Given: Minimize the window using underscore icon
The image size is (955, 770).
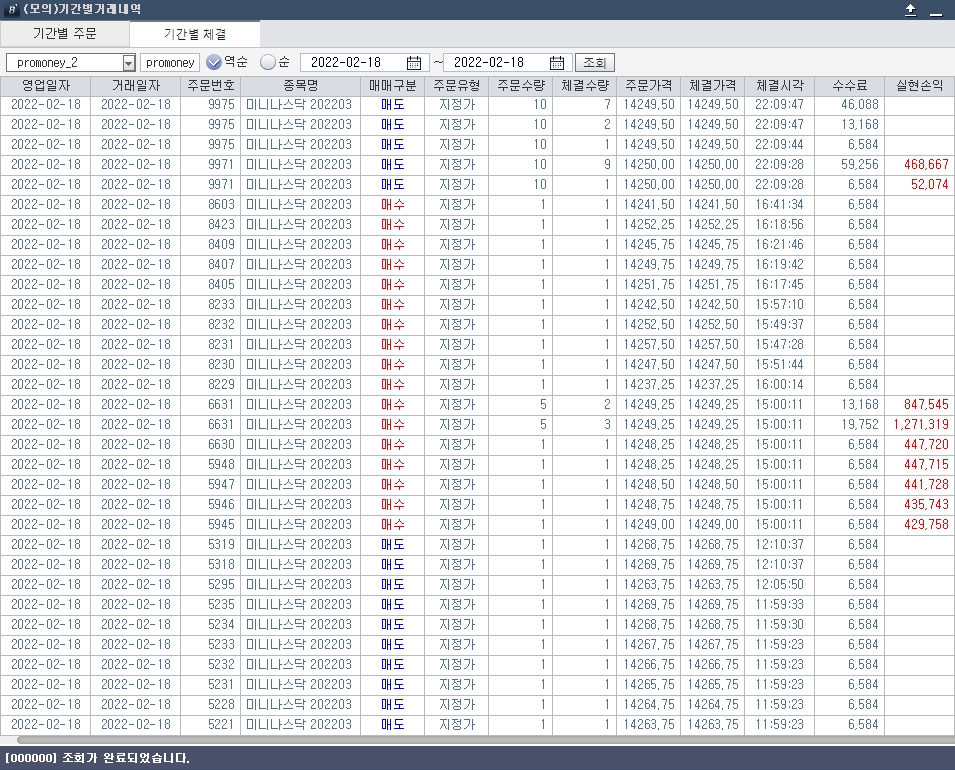Looking at the screenshot, I should click(936, 10).
